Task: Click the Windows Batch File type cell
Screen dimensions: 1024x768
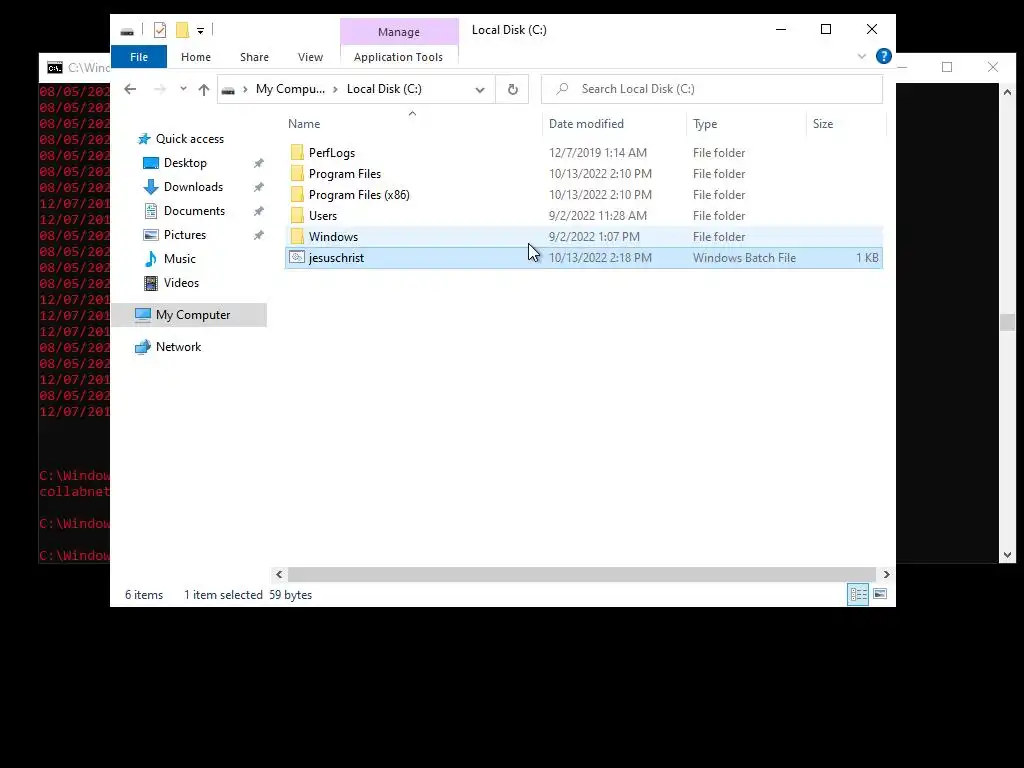Action: 744,257
